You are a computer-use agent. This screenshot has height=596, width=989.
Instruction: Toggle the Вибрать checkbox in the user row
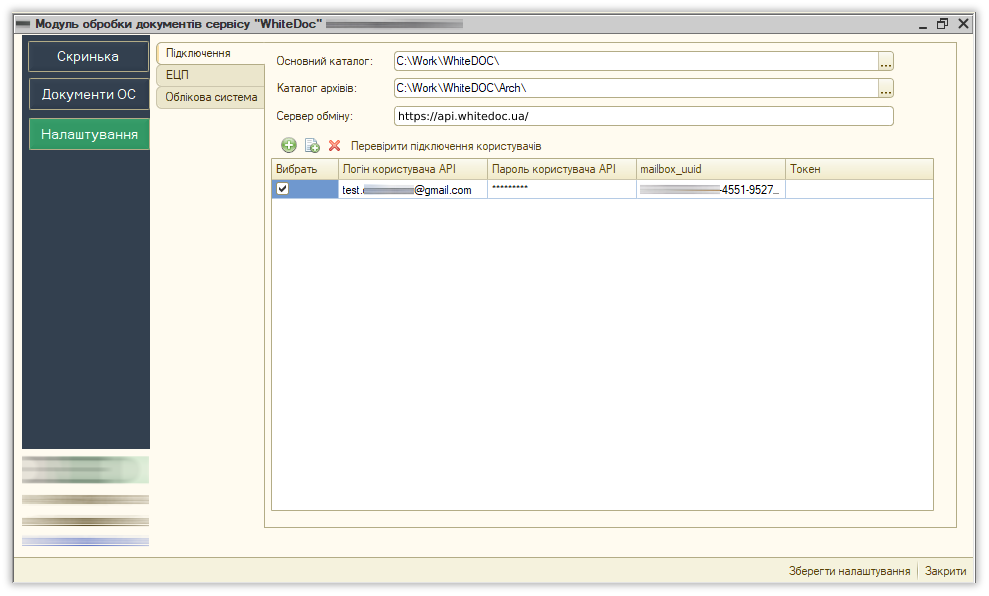(283, 189)
